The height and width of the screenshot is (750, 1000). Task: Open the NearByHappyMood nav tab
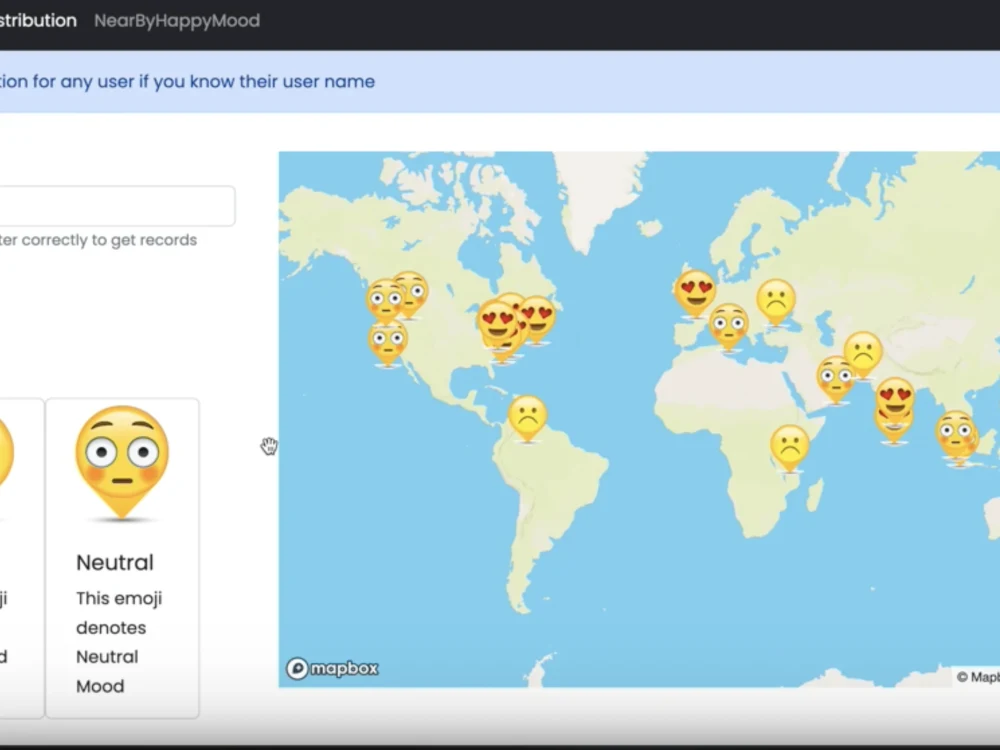coord(177,20)
